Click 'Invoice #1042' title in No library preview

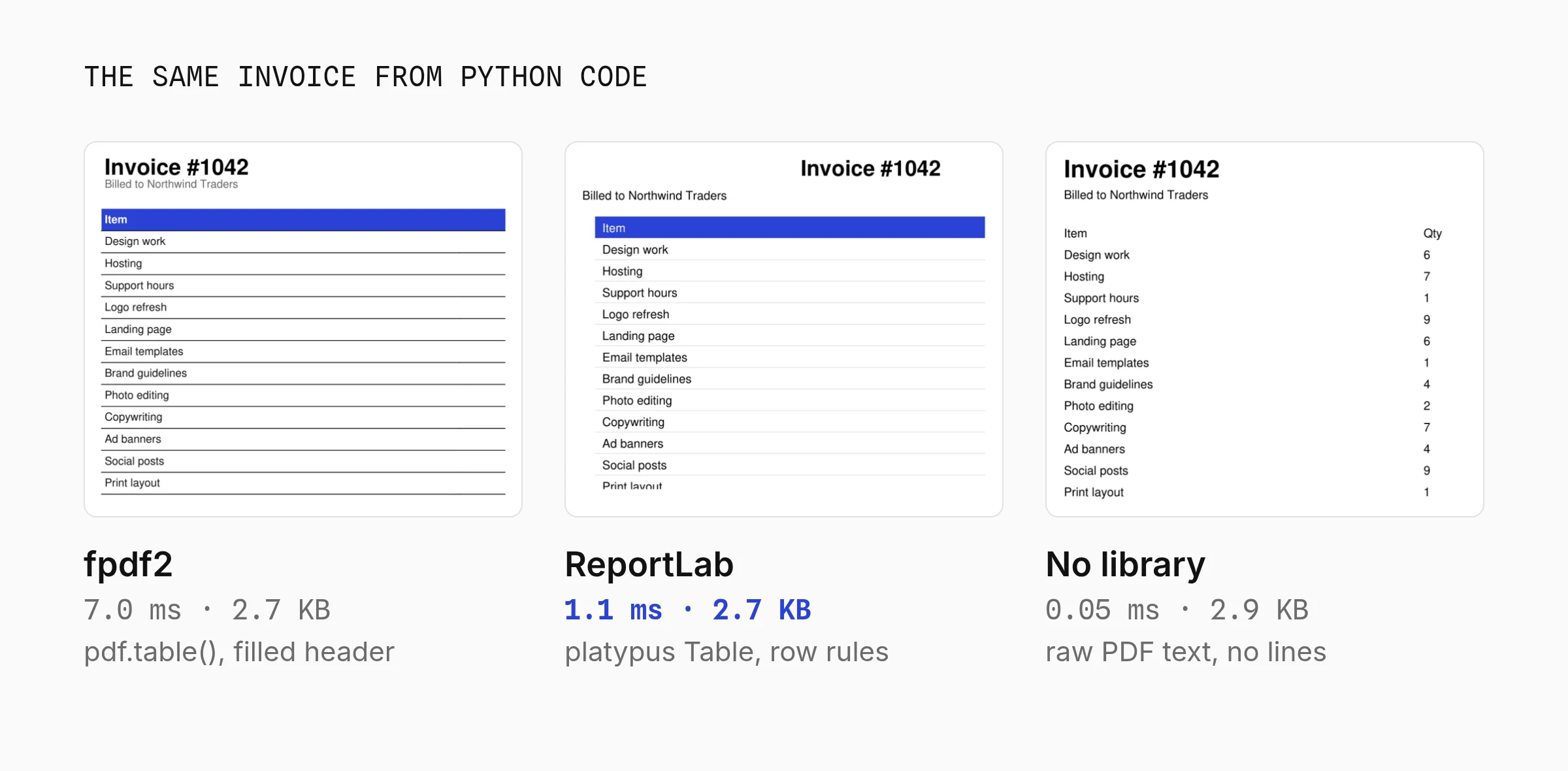[x=1141, y=169]
